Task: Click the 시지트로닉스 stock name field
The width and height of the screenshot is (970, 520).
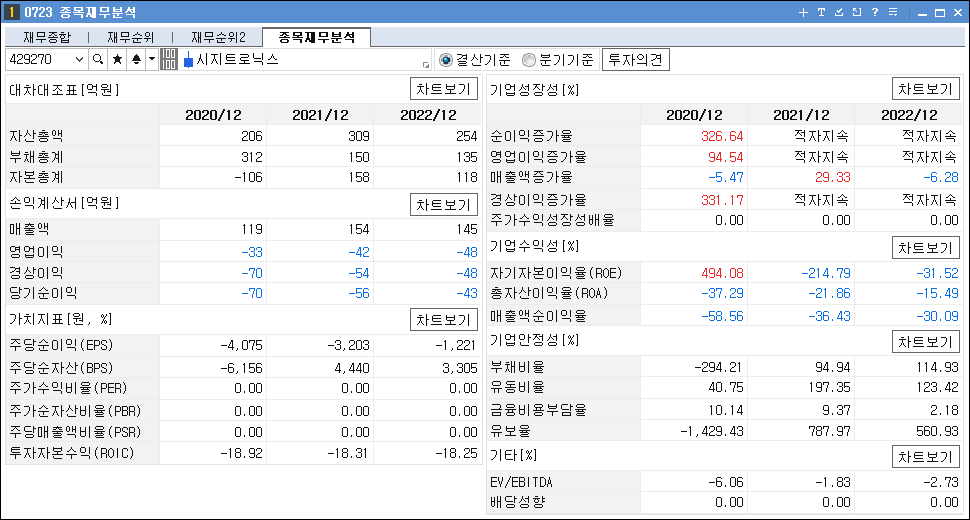Action: point(308,59)
